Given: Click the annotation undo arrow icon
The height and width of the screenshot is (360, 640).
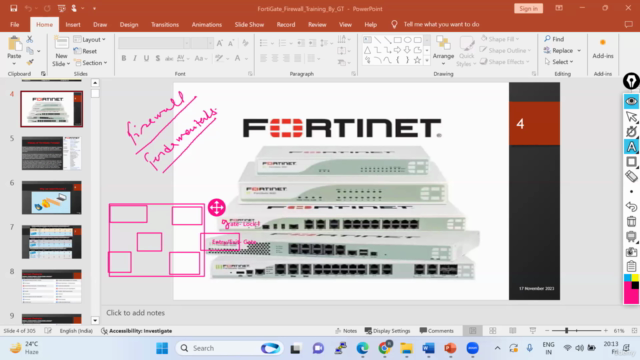Looking at the screenshot, I should point(631,207).
